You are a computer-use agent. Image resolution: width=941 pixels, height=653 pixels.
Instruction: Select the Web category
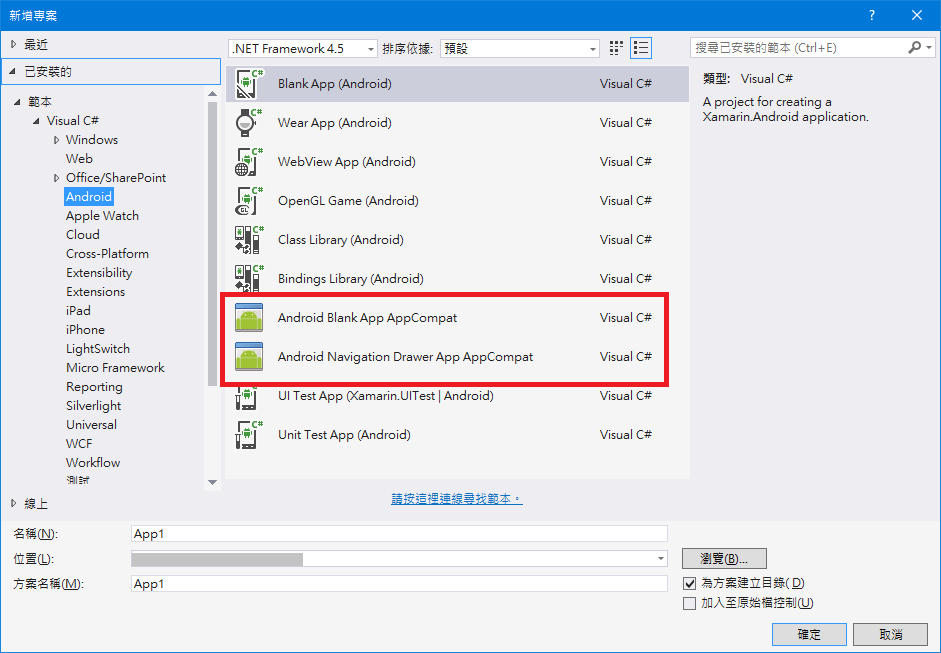tap(79, 158)
